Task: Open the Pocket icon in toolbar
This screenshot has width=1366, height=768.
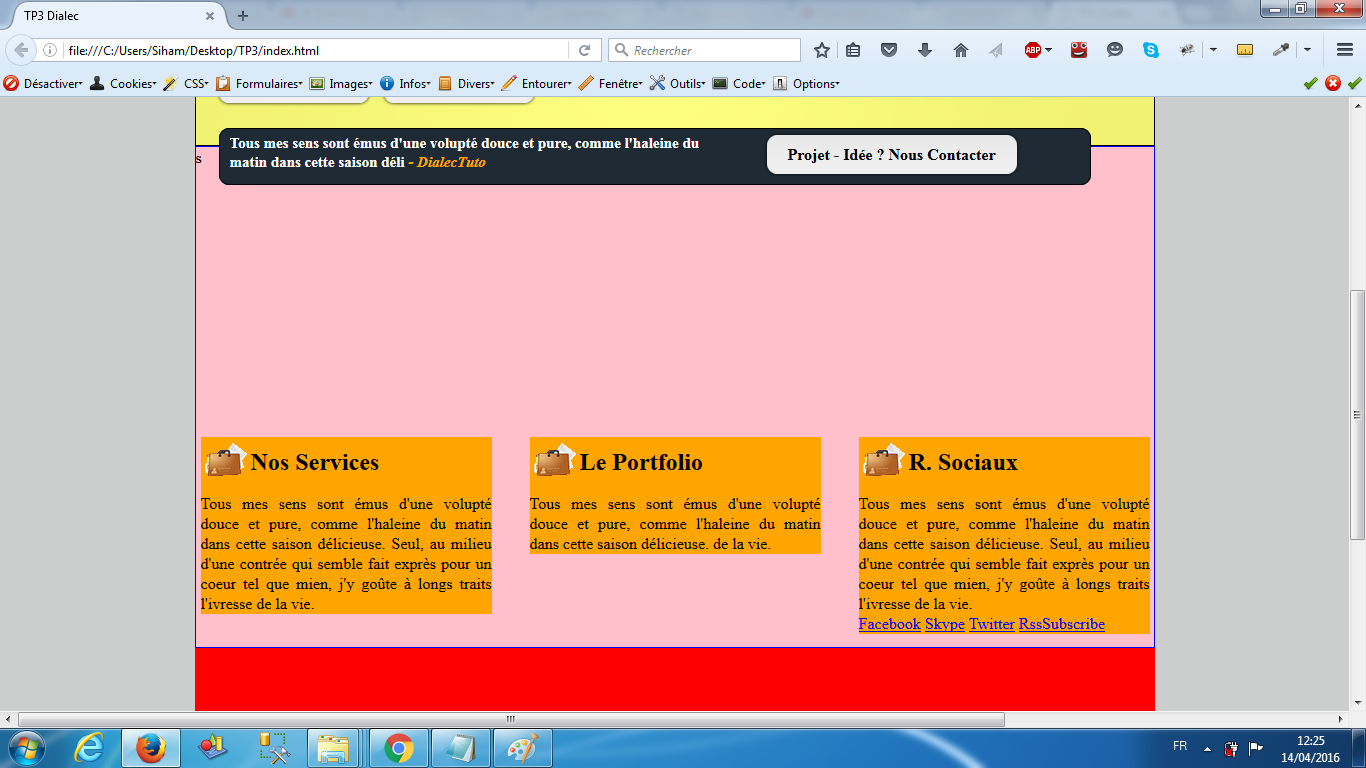Action: click(888, 50)
